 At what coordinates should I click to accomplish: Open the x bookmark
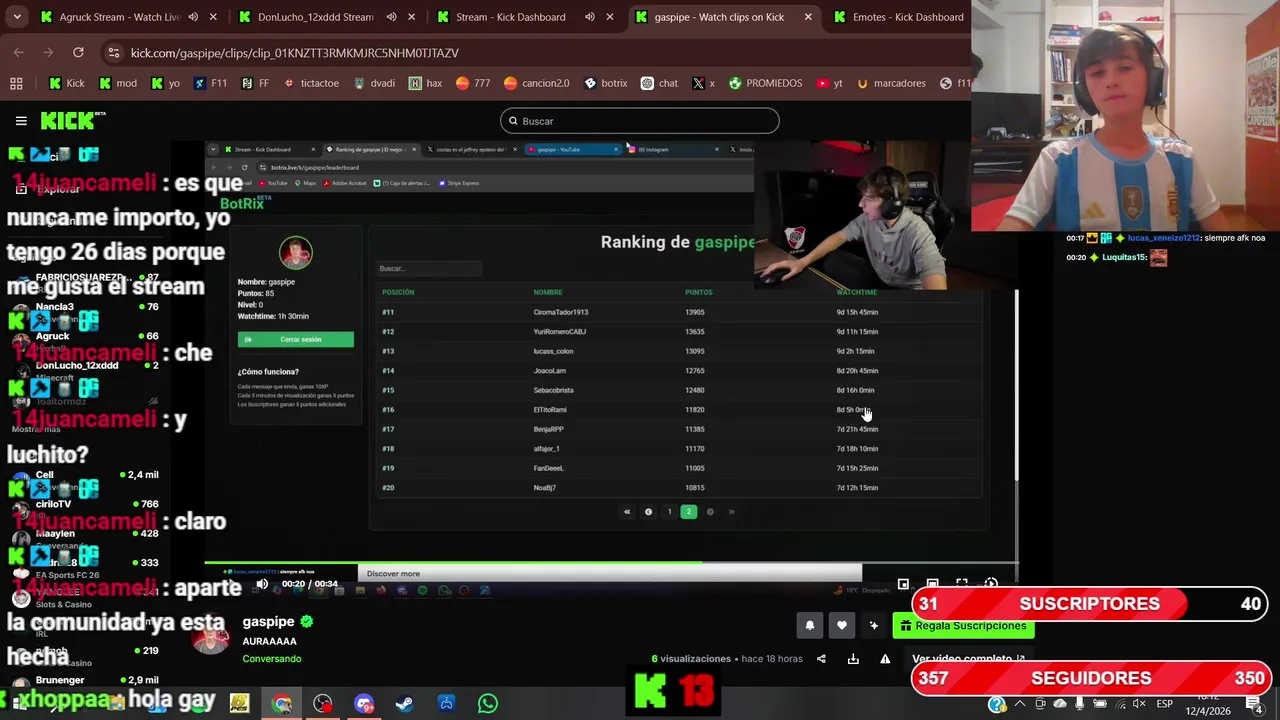(703, 83)
